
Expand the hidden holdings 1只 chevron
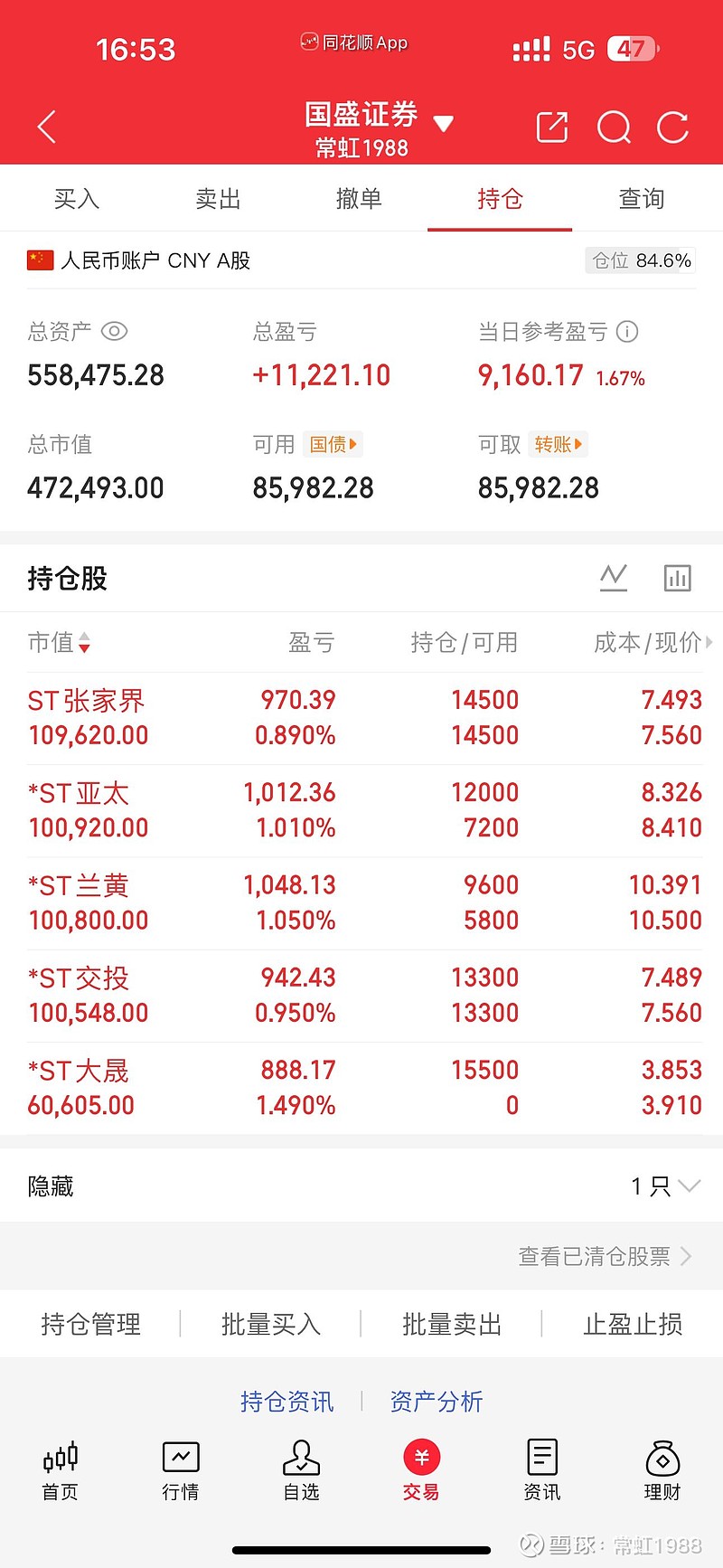click(688, 1185)
